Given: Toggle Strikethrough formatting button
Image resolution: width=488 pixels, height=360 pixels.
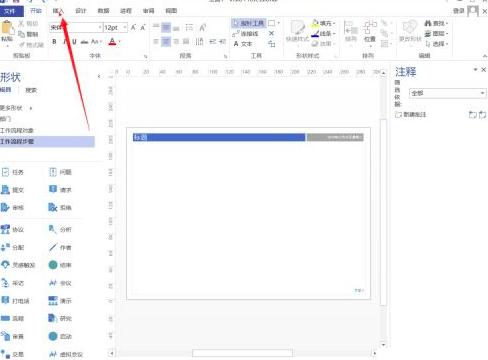Looking at the screenshot, I should tap(84, 42).
